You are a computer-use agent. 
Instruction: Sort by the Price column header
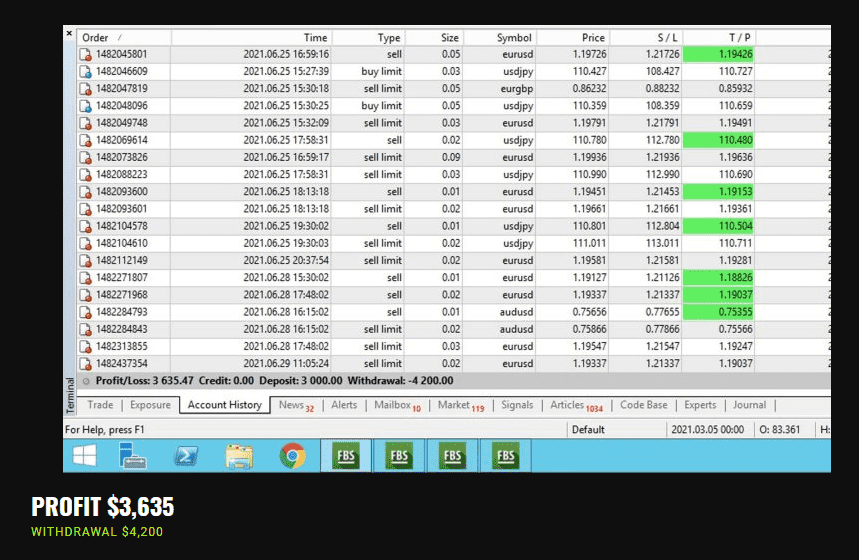click(573, 37)
